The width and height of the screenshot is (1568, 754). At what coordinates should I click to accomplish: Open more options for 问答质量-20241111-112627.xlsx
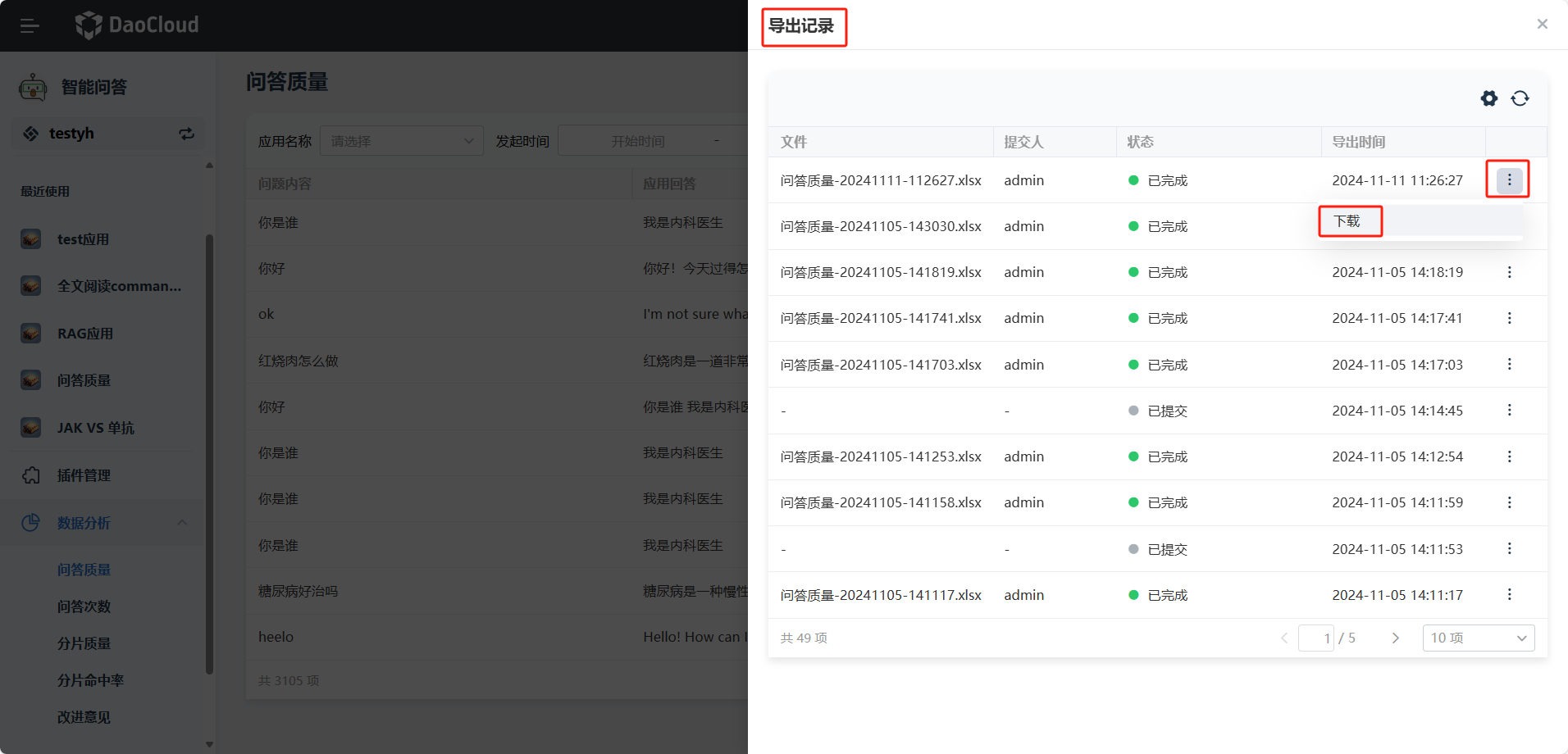pos(1509,180)
